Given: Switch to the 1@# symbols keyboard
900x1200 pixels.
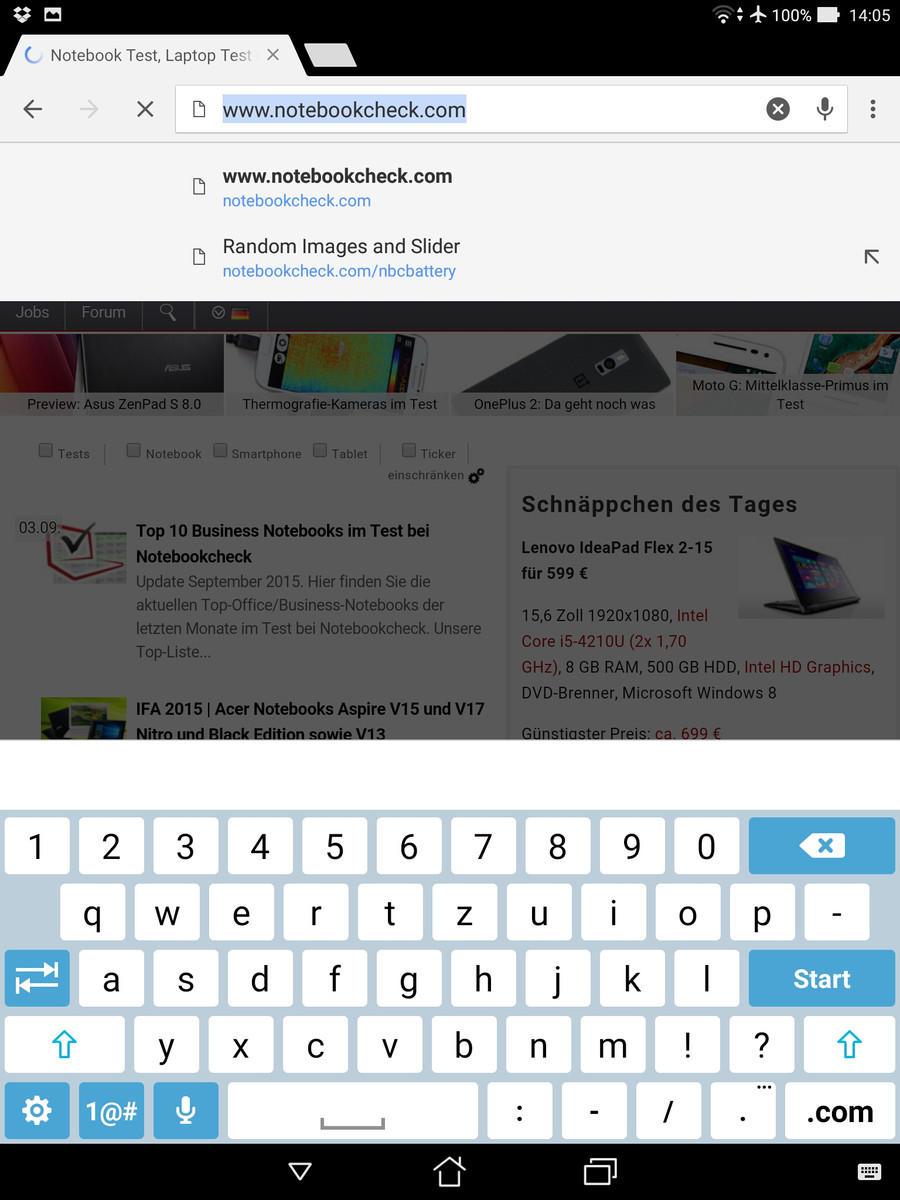Looking at the screenshot, I should point(111,1110).
